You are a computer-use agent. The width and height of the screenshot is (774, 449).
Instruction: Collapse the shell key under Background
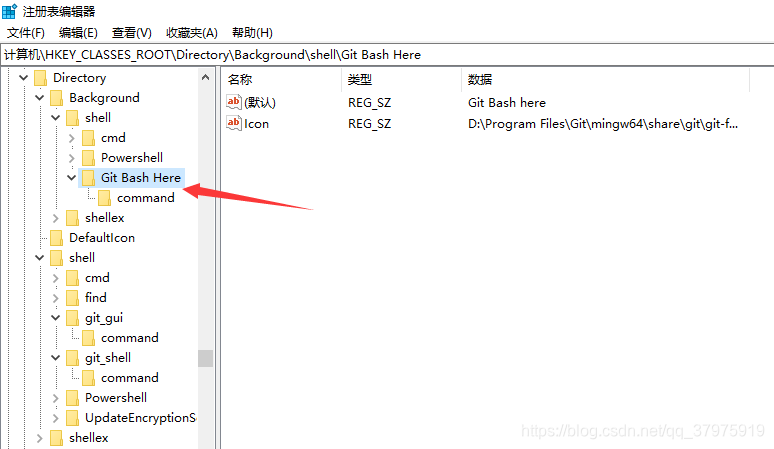pos(55,117)
